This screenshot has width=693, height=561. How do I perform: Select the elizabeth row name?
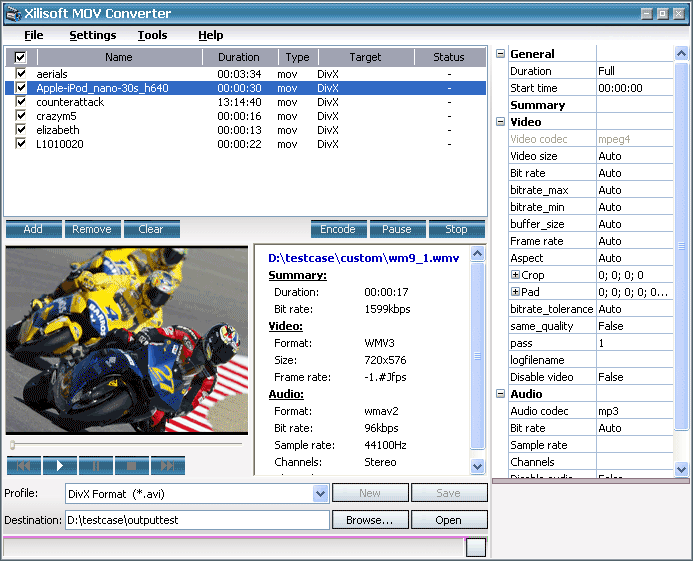[58, 130]
